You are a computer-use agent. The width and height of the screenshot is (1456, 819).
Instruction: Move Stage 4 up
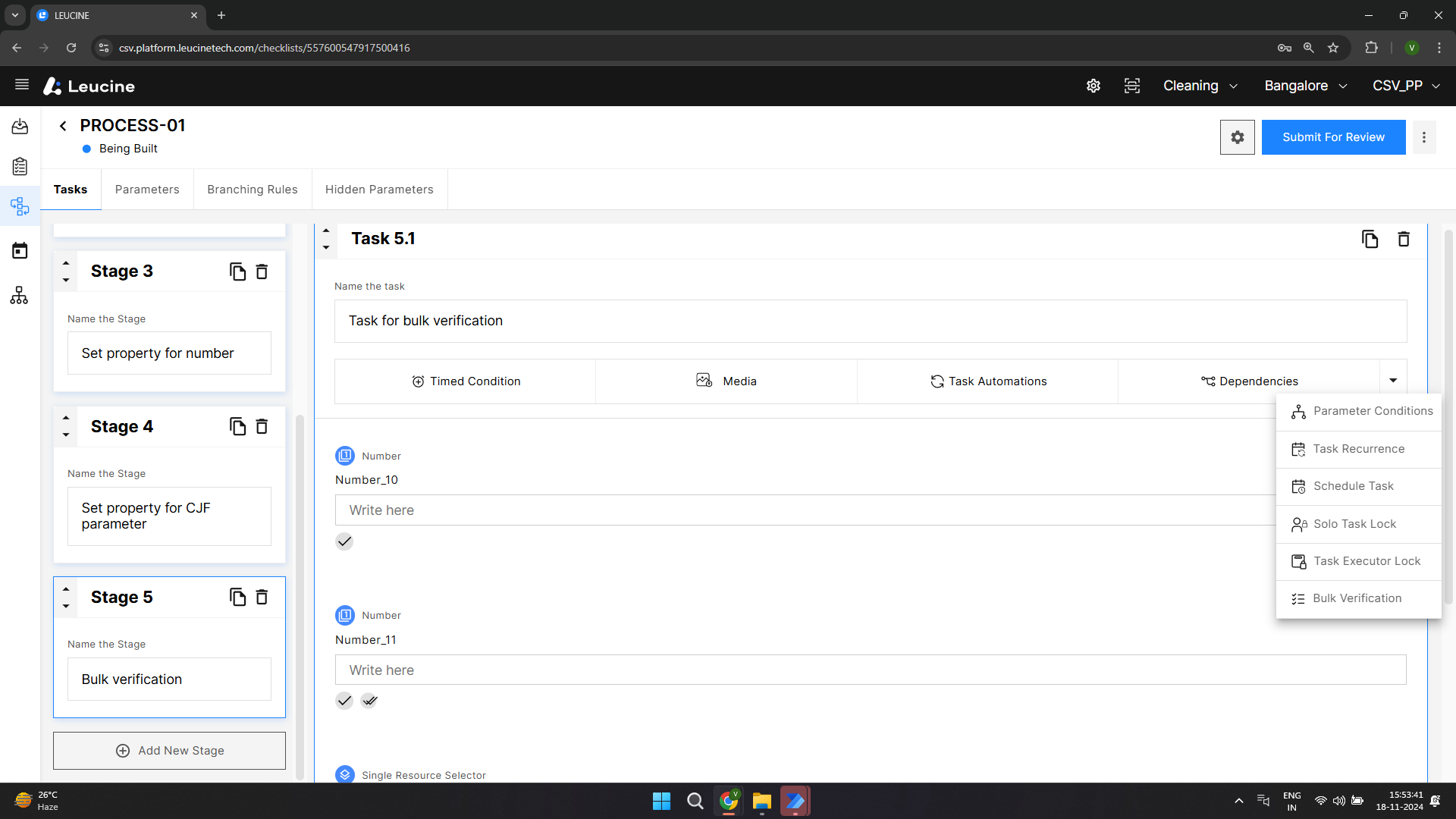(66, 418)
